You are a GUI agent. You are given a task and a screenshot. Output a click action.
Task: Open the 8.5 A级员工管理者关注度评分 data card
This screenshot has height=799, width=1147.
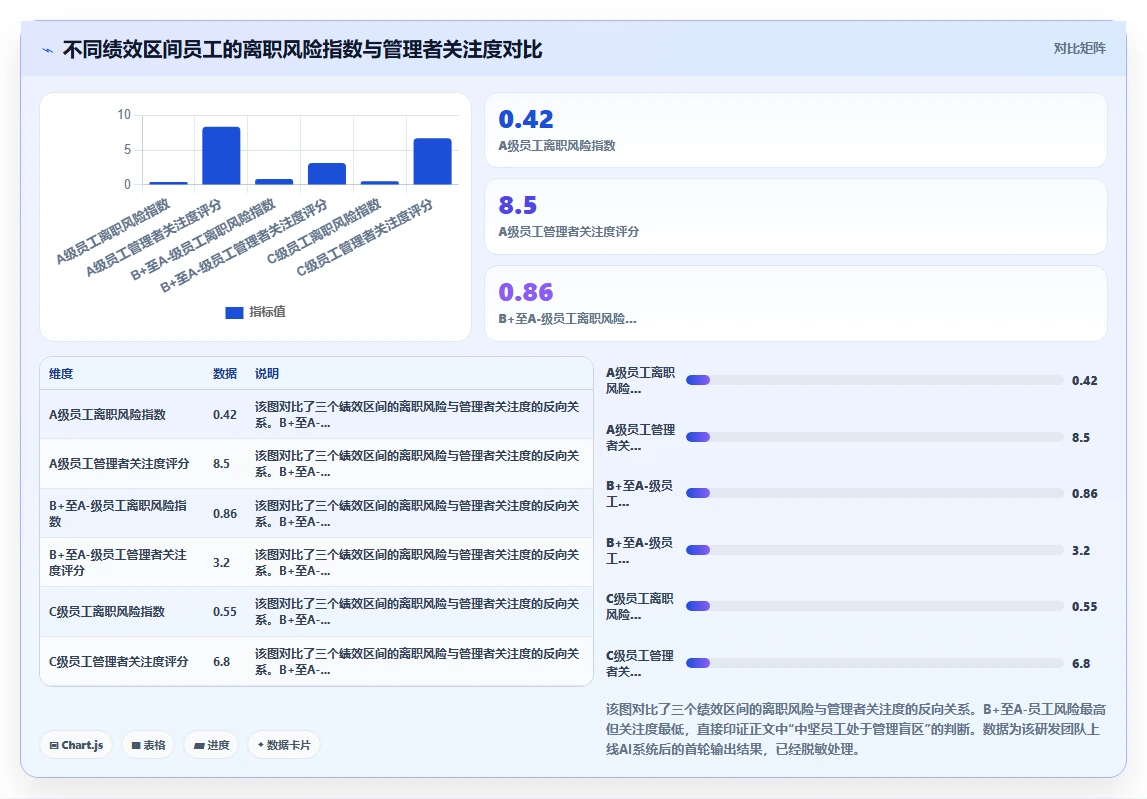click(x=795, y=217)
